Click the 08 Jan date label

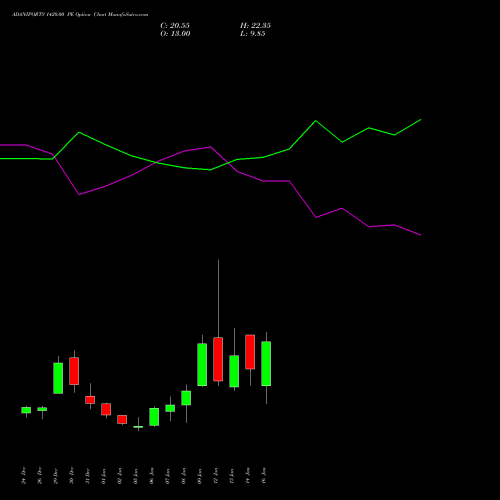point(183,476)
